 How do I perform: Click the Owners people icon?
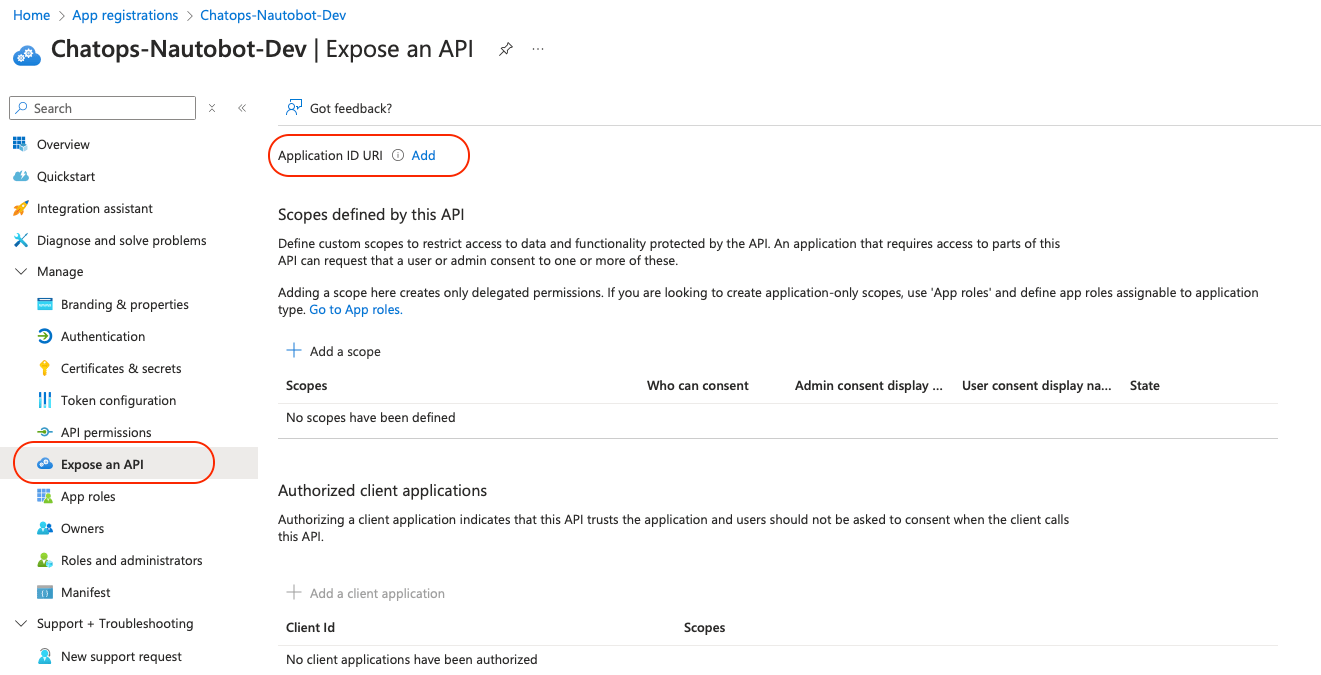click(44, 528)
